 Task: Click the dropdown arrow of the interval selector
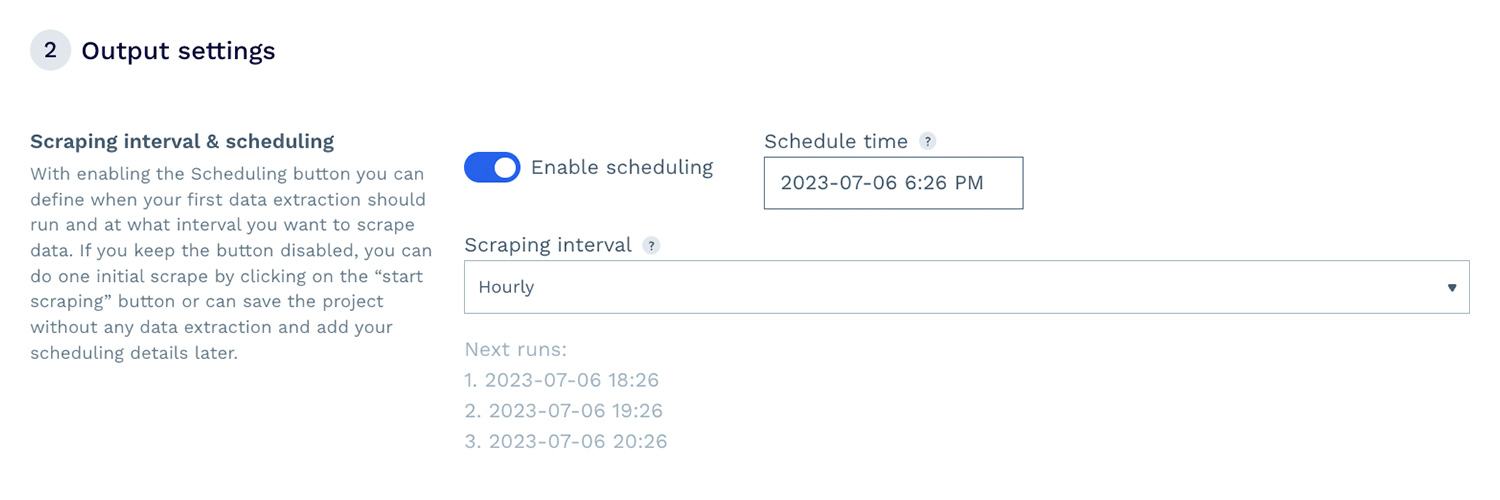pos(1451,288)
